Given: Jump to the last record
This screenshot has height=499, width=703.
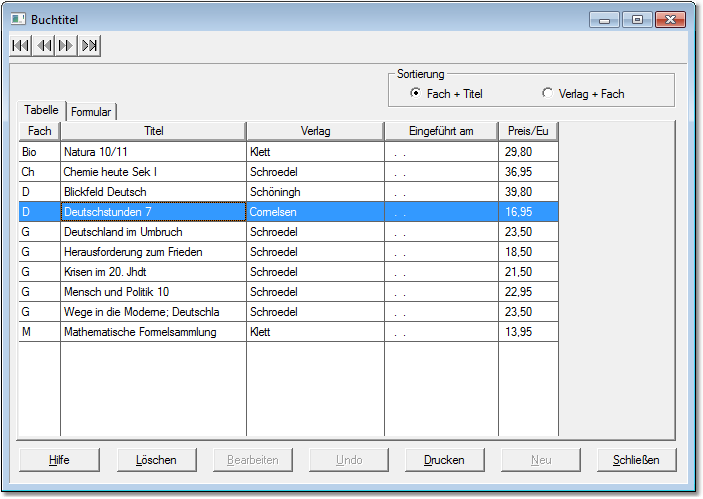Looking at the screenshot, I should click(x=90, y=45).
